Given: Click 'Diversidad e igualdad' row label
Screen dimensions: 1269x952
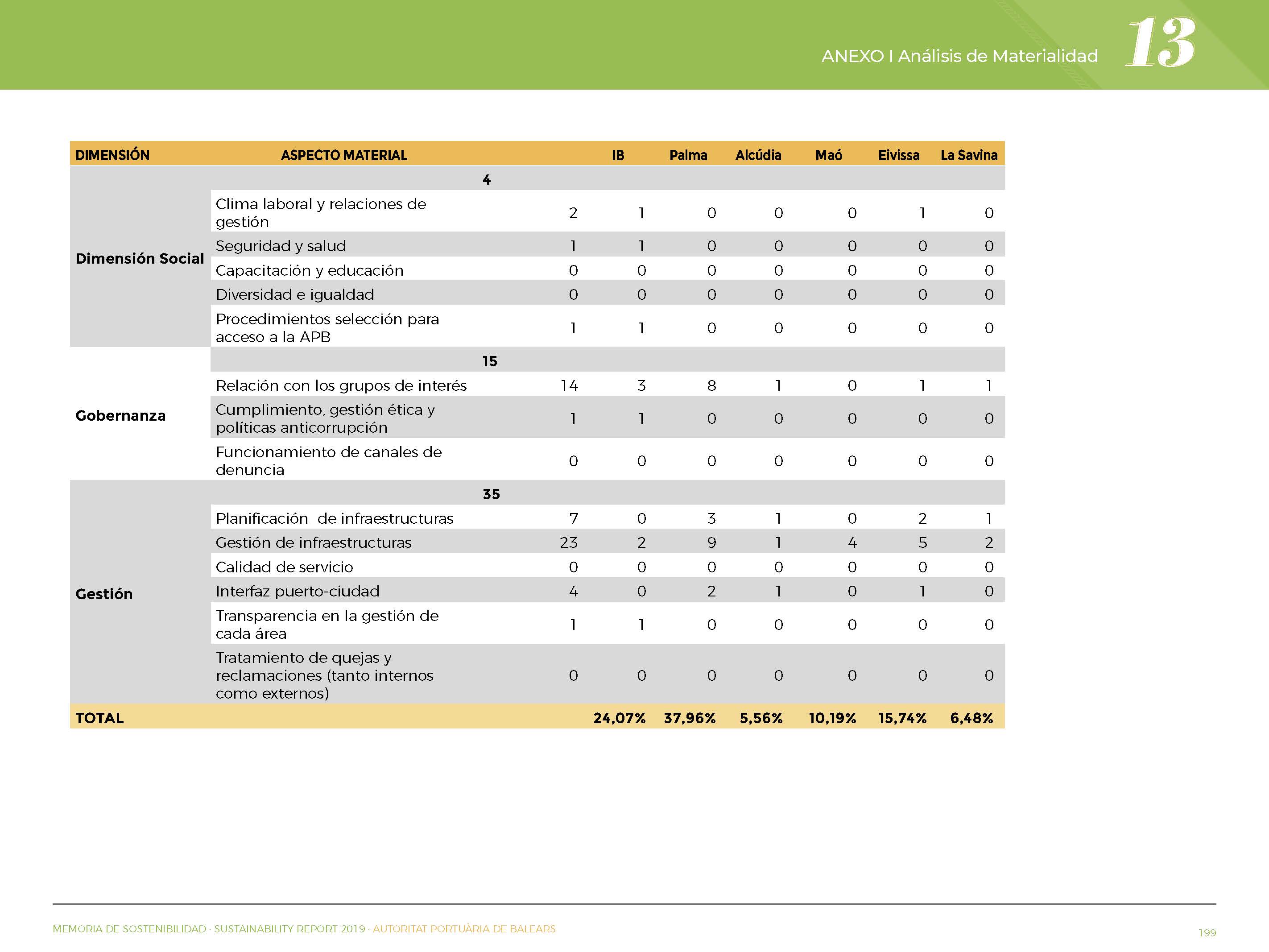Looking at the screenshot, I should tap(294, 294).
